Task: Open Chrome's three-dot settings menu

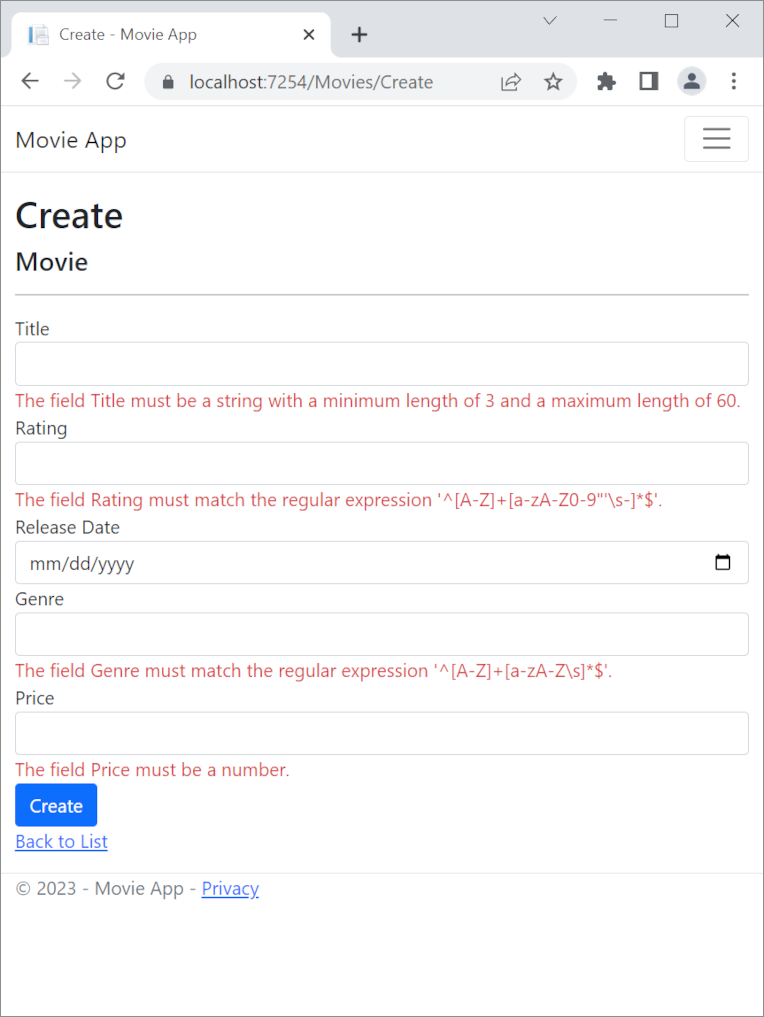Action: point(735,81)
